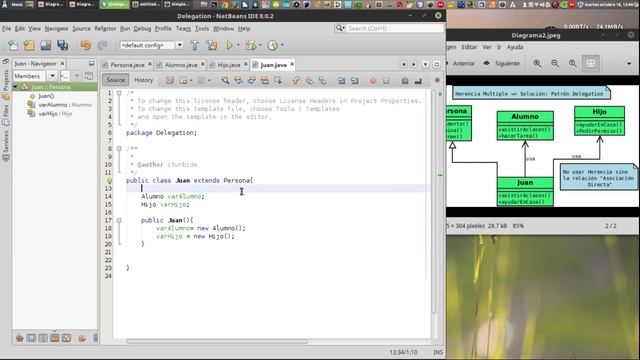
Task: Click the red Start Macro Recording icon
Action: [373, 80]
